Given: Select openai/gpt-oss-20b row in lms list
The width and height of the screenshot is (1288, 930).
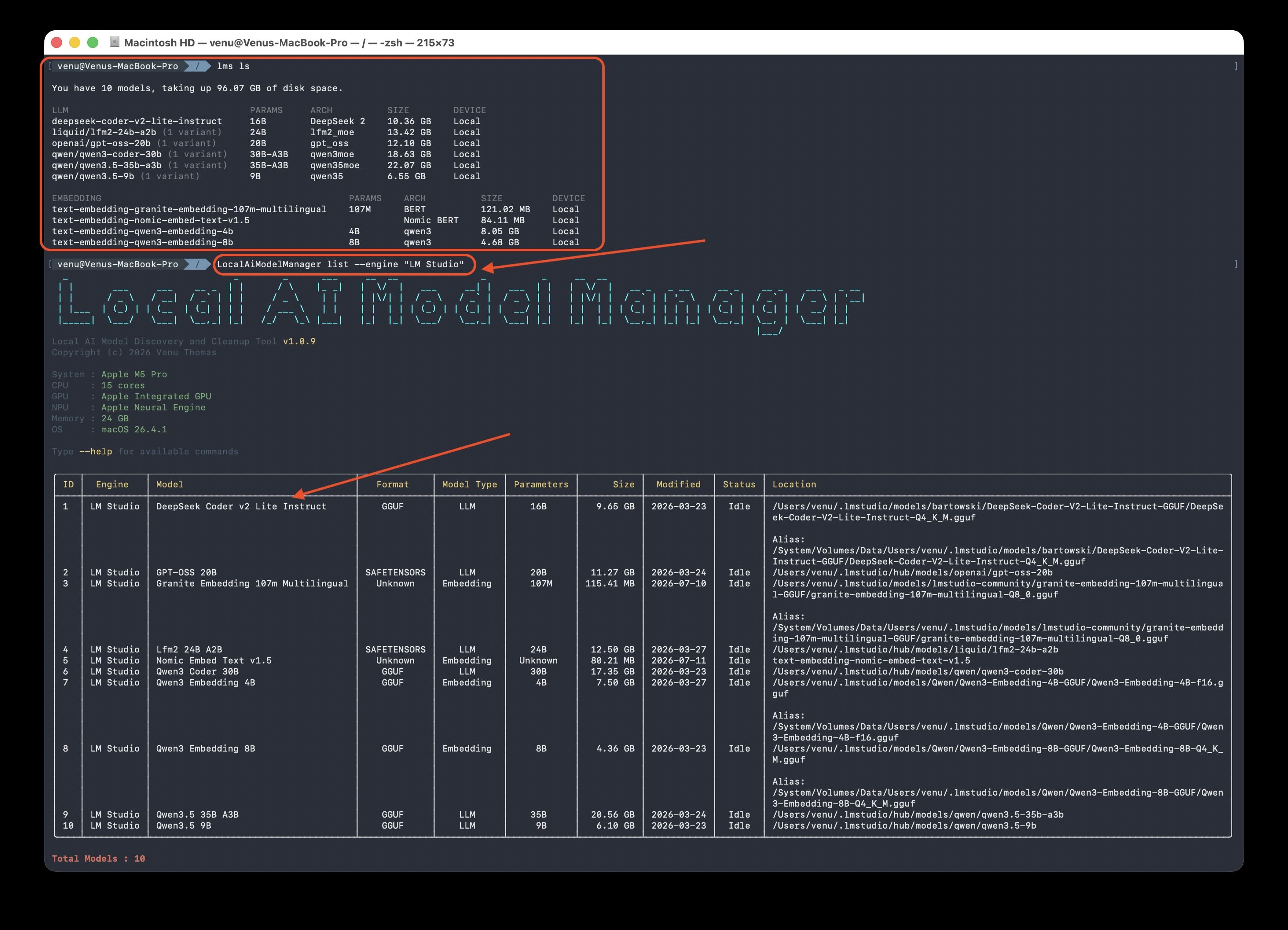Looking at the screenshot, I should [x=266, y=143].
